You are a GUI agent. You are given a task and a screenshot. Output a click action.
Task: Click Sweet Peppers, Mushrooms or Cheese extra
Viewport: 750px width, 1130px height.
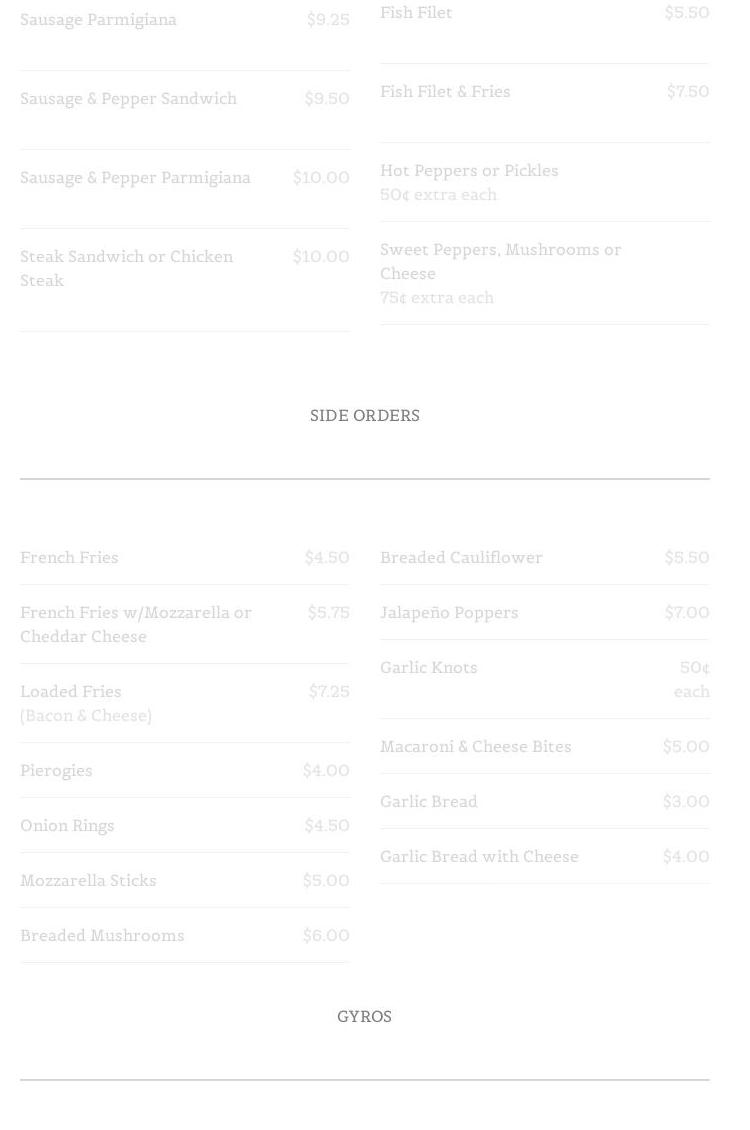(500, 261)
